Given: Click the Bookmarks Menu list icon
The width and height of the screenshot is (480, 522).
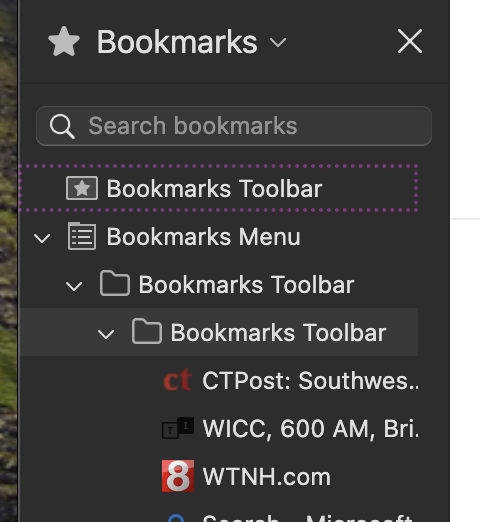Looking at the screenshot, I should click(x=82, y=236).
